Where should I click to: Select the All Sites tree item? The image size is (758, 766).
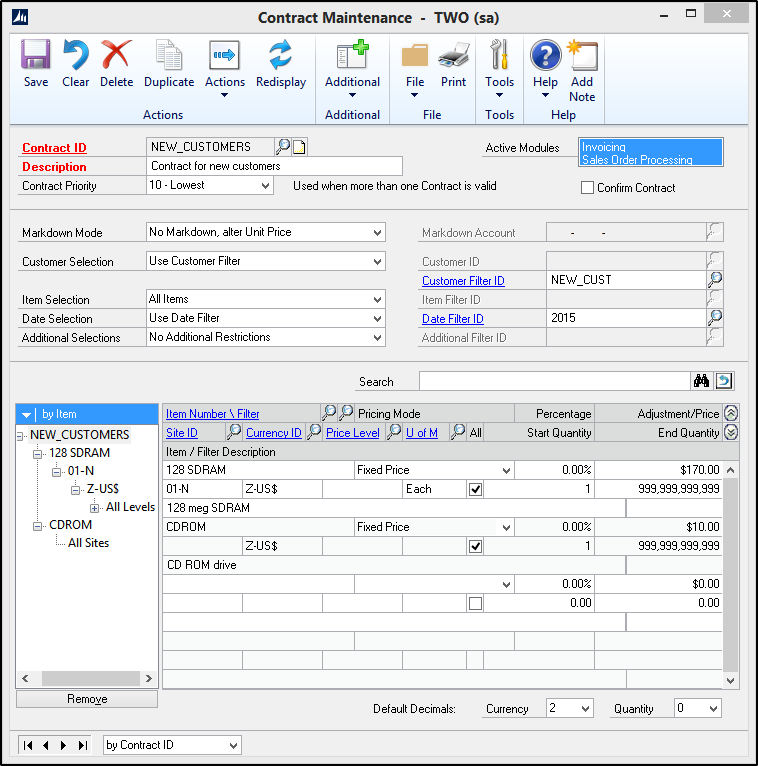tap(88, 543)
